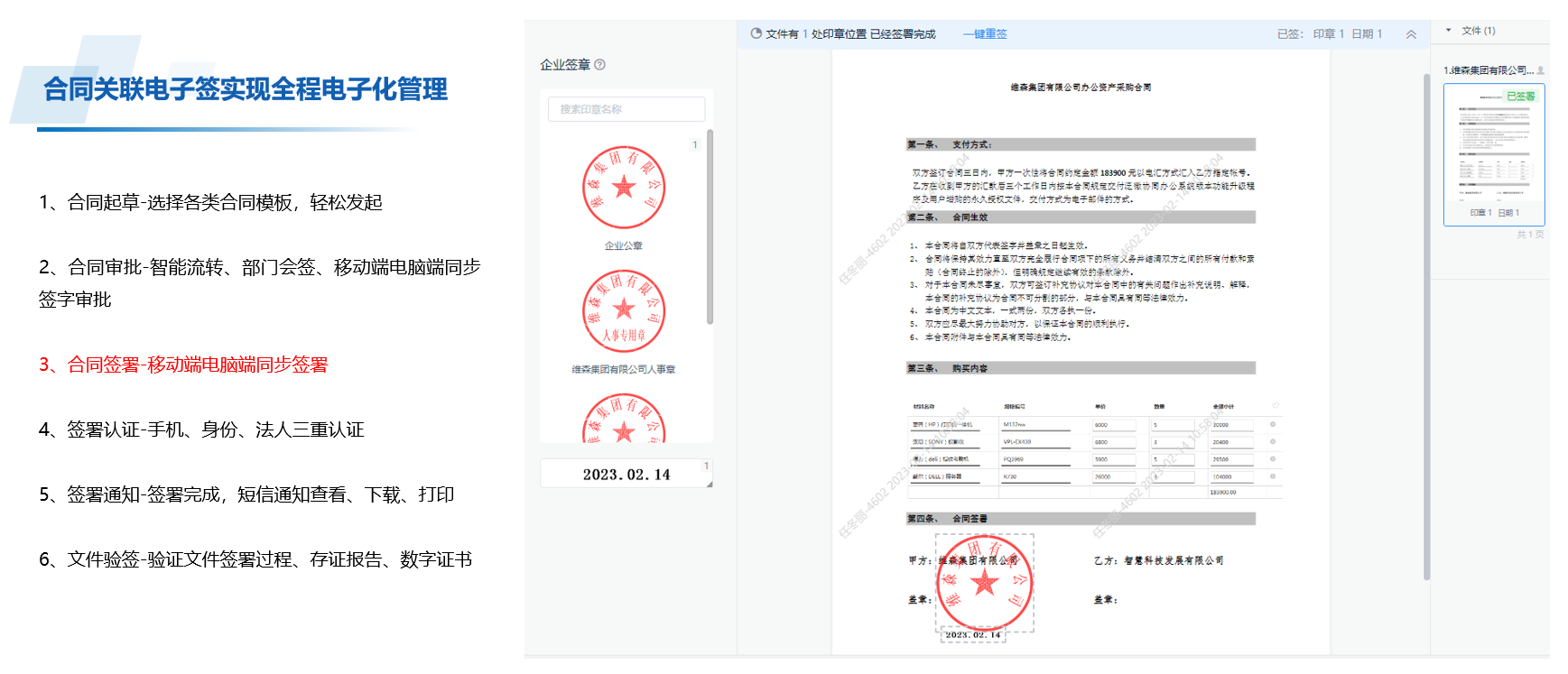The height and width of the screenshot is (674, 1568).
Task: Open file 1.维森集团有限公司... entry
Action: tap(1488, 70)
